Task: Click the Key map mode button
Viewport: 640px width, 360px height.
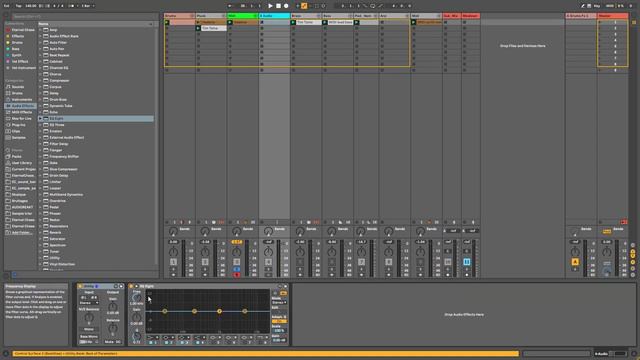Action: (x=597, y=6)
